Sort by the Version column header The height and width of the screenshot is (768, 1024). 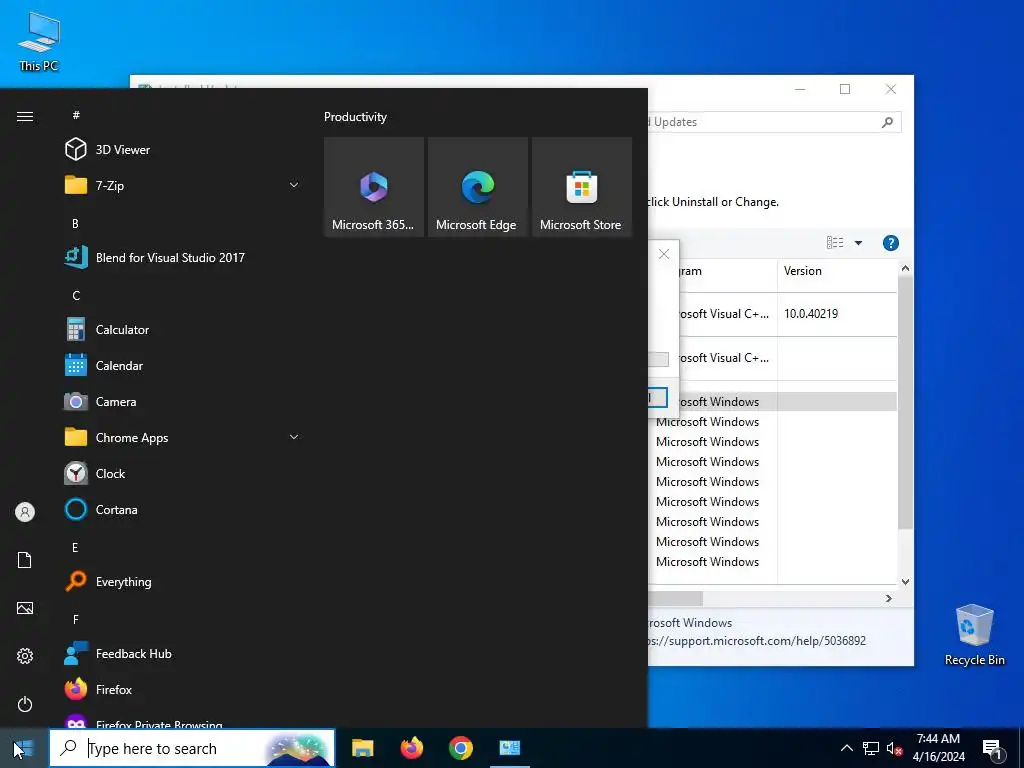point(837,271)
